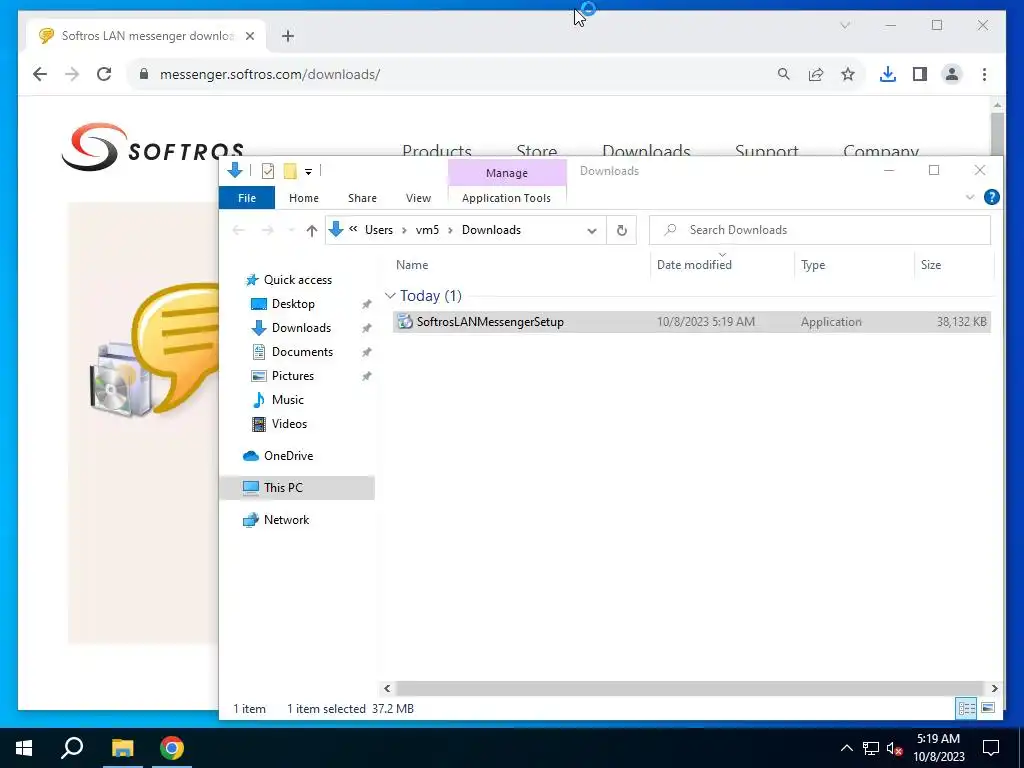Open the notification center icon
The image size is (1024, 768).
point(991,748)
